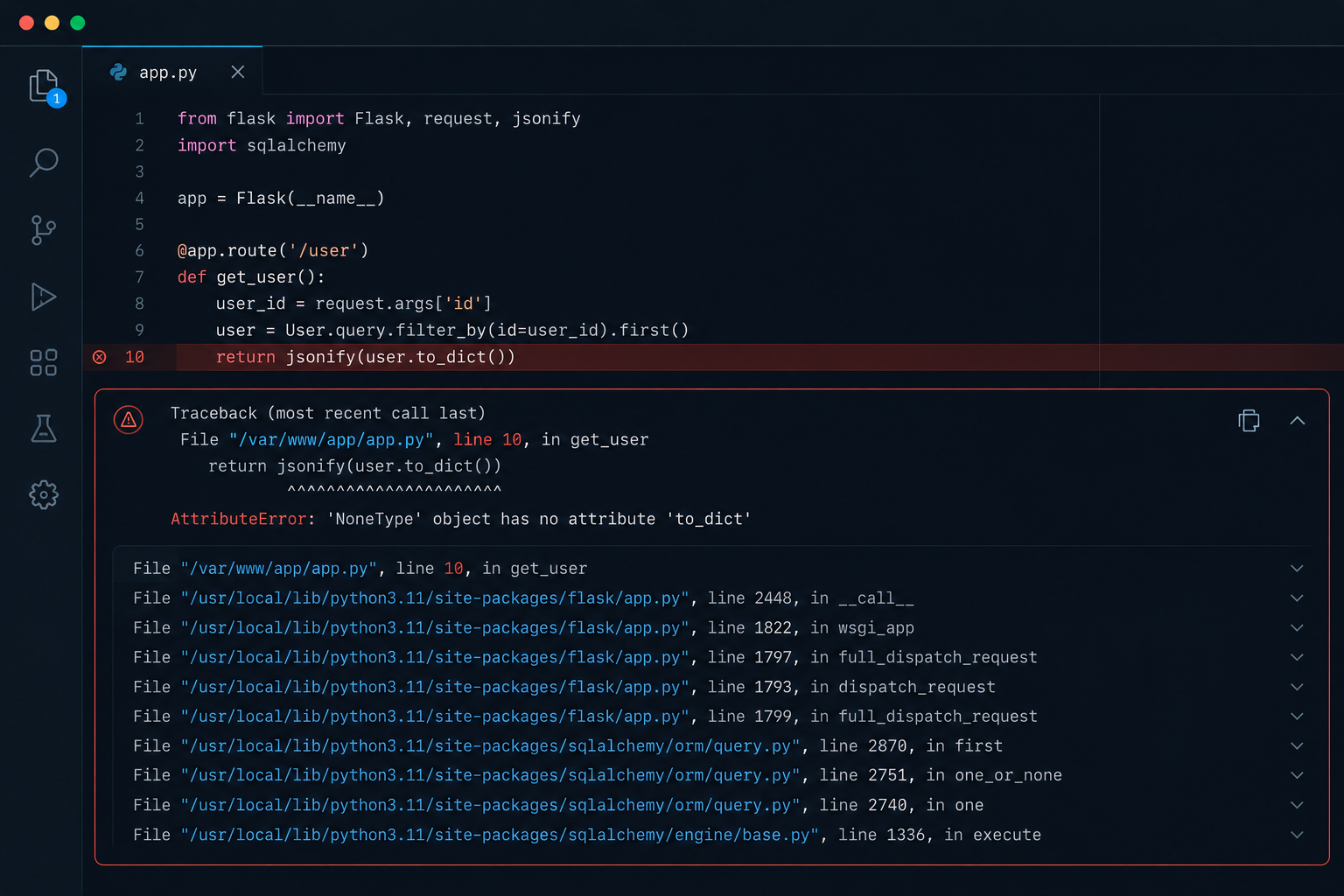Click the green macOS maximize button
This screenshot has width=1344, height=896.
tap(78, 23)
